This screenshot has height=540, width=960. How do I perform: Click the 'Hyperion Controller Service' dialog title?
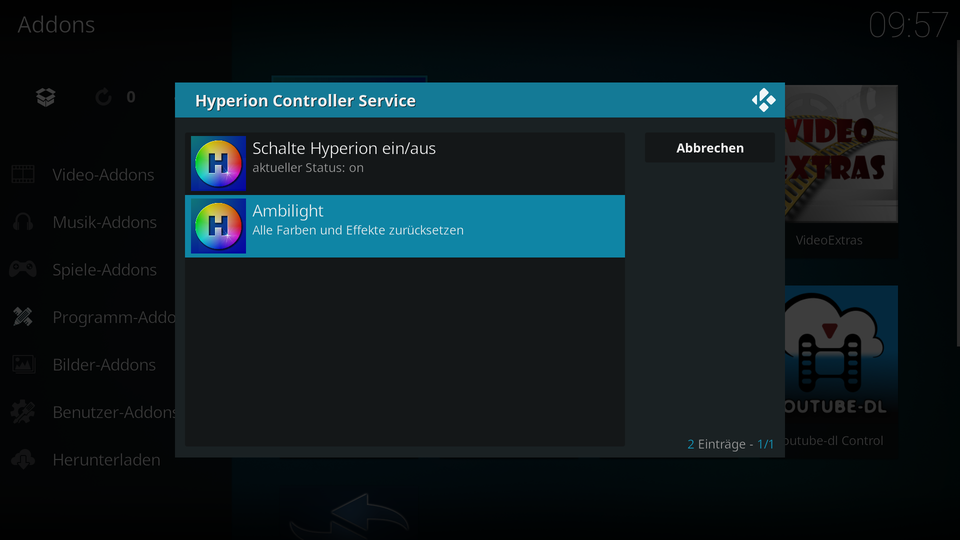(305, 100)
